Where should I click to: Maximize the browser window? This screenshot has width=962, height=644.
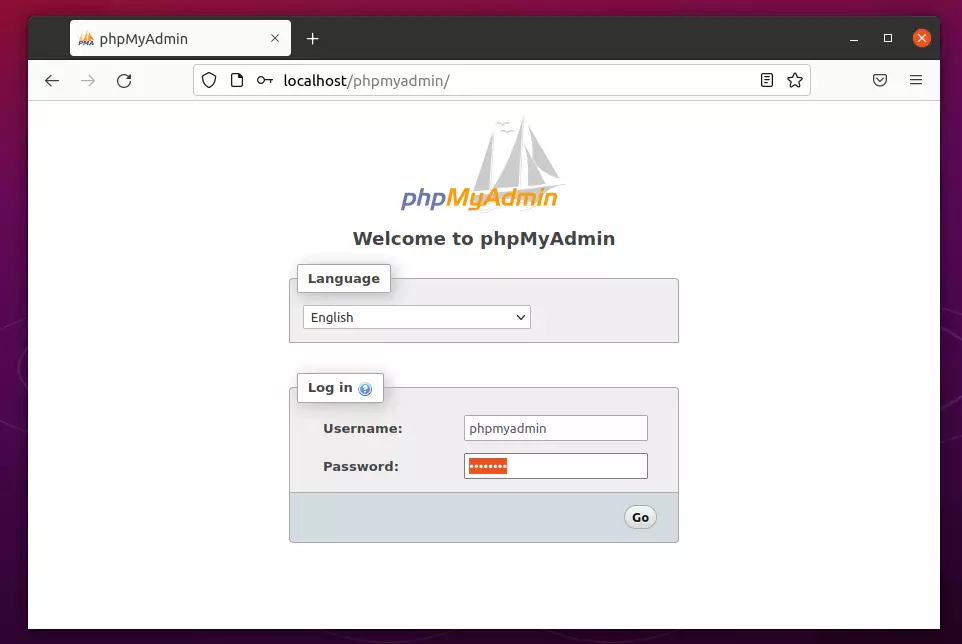pos(888,38)
